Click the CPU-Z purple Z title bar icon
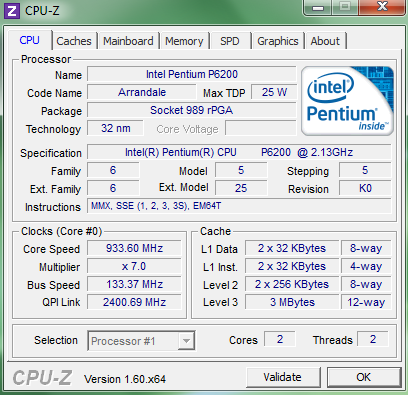Viewport: 408px width, 395px height. coord(12,11)
